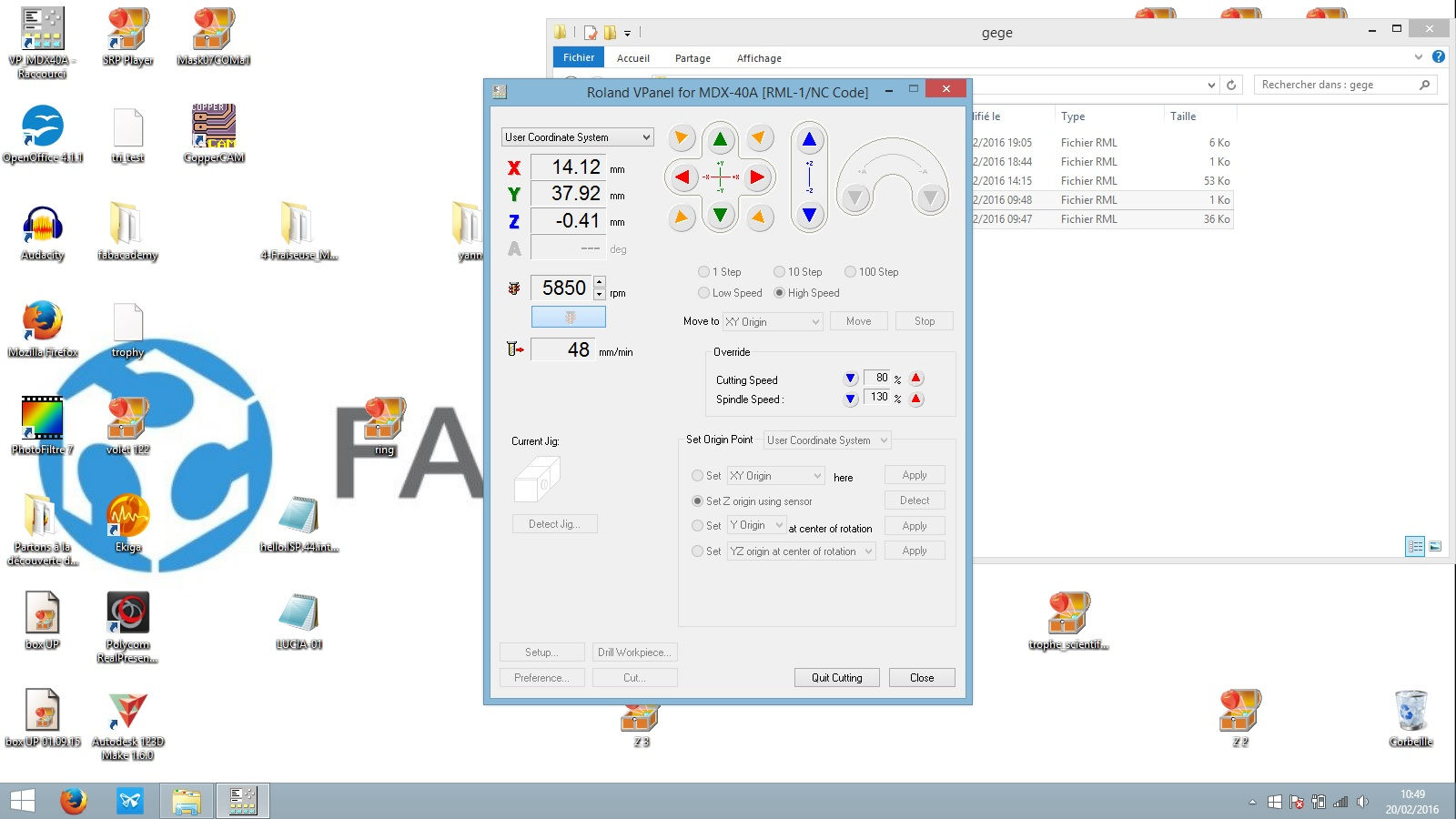
Task: Sort by the Taille column header
Action: click(1199, 116)
